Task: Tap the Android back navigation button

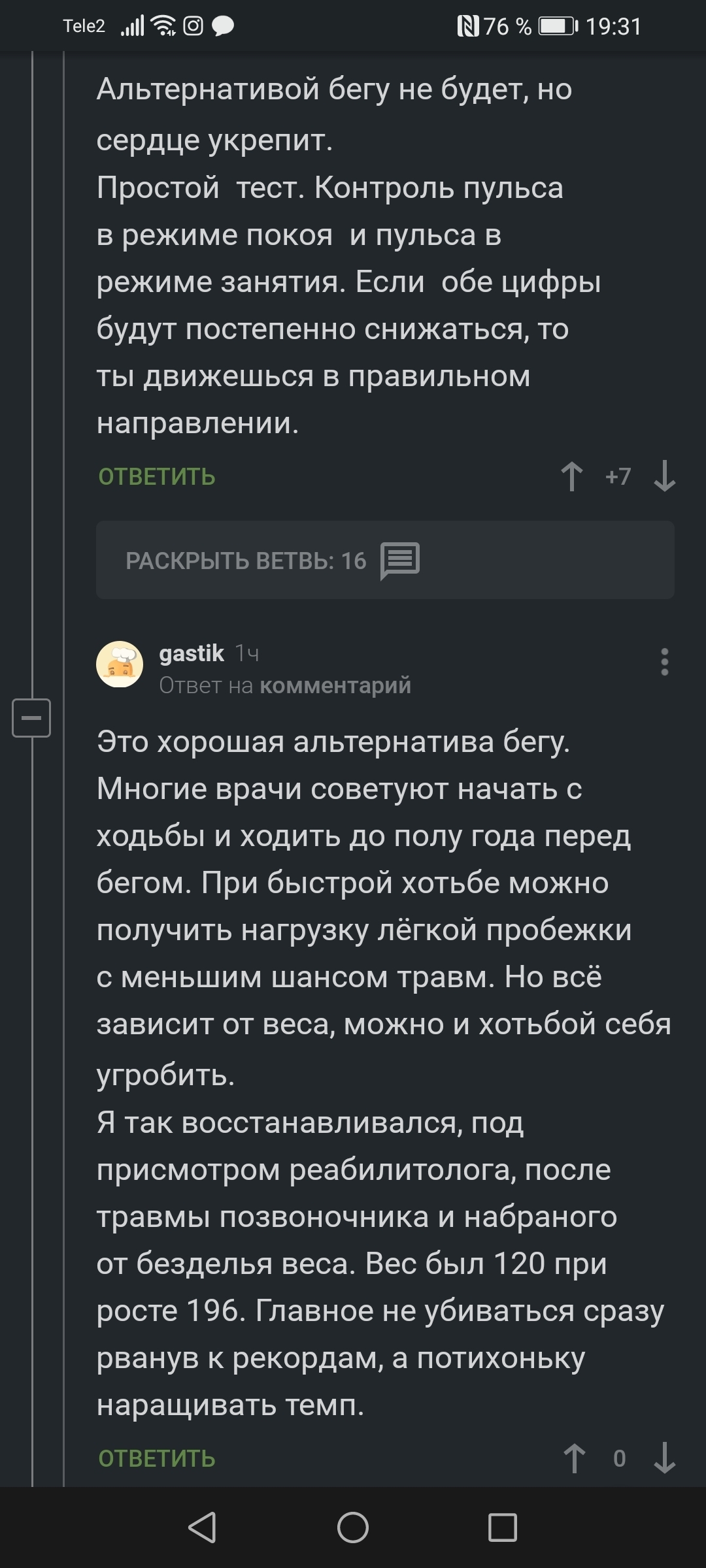Action: [x=202, y=1527]
